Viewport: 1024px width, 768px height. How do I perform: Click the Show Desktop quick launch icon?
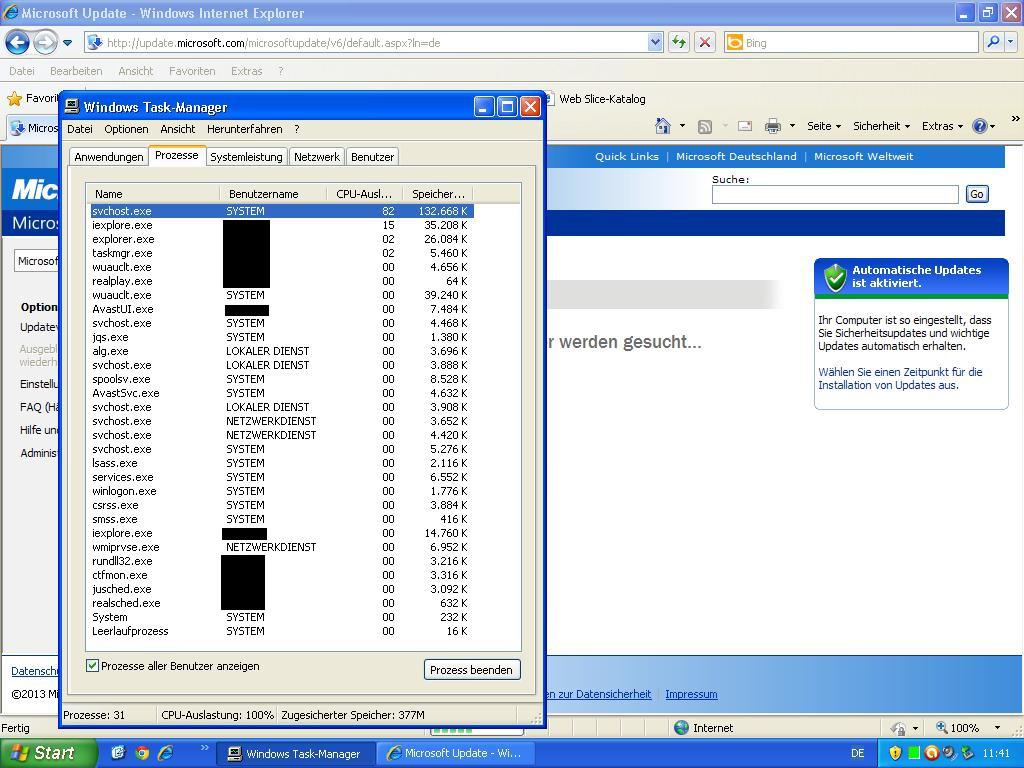(x=118, y=752)
